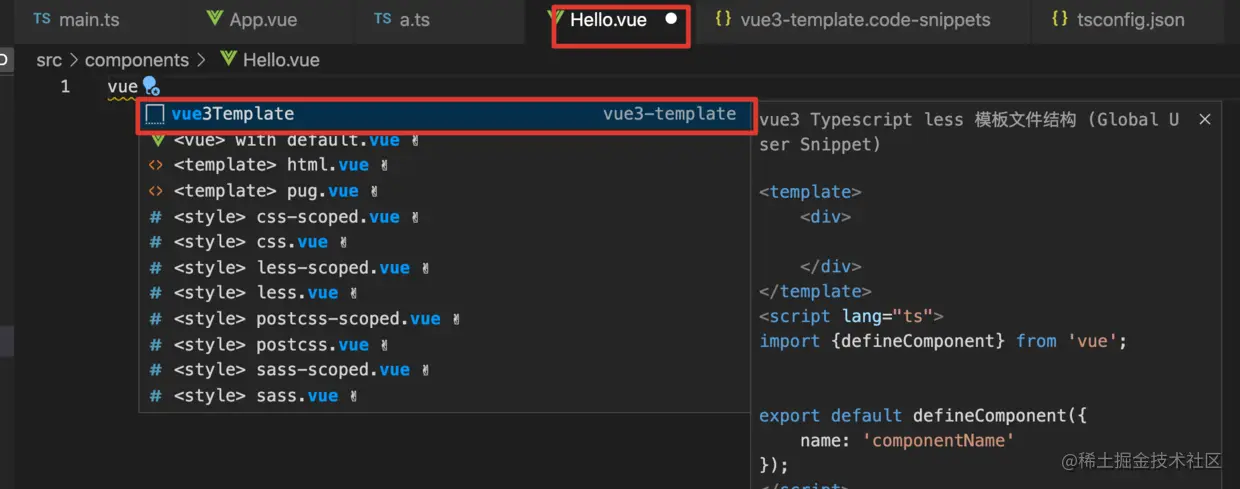Click the hash icon on '<style> sass.vue' row
Image resolution: width=1240 pixels, height=489 pixels.
155,396
